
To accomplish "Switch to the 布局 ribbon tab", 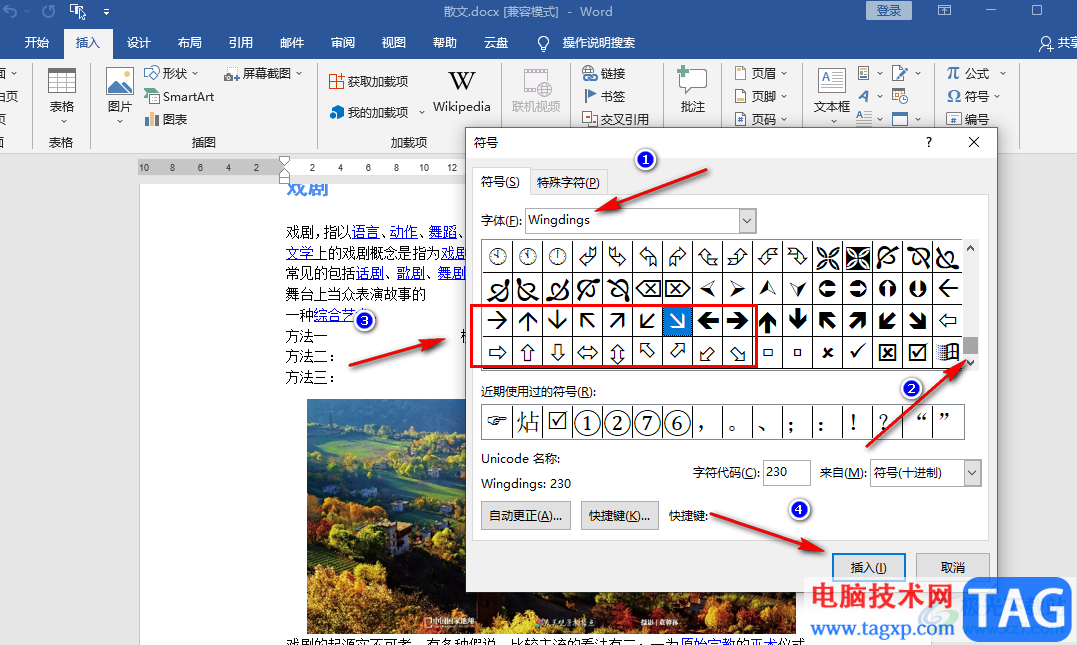I will (x=190, y=43).
